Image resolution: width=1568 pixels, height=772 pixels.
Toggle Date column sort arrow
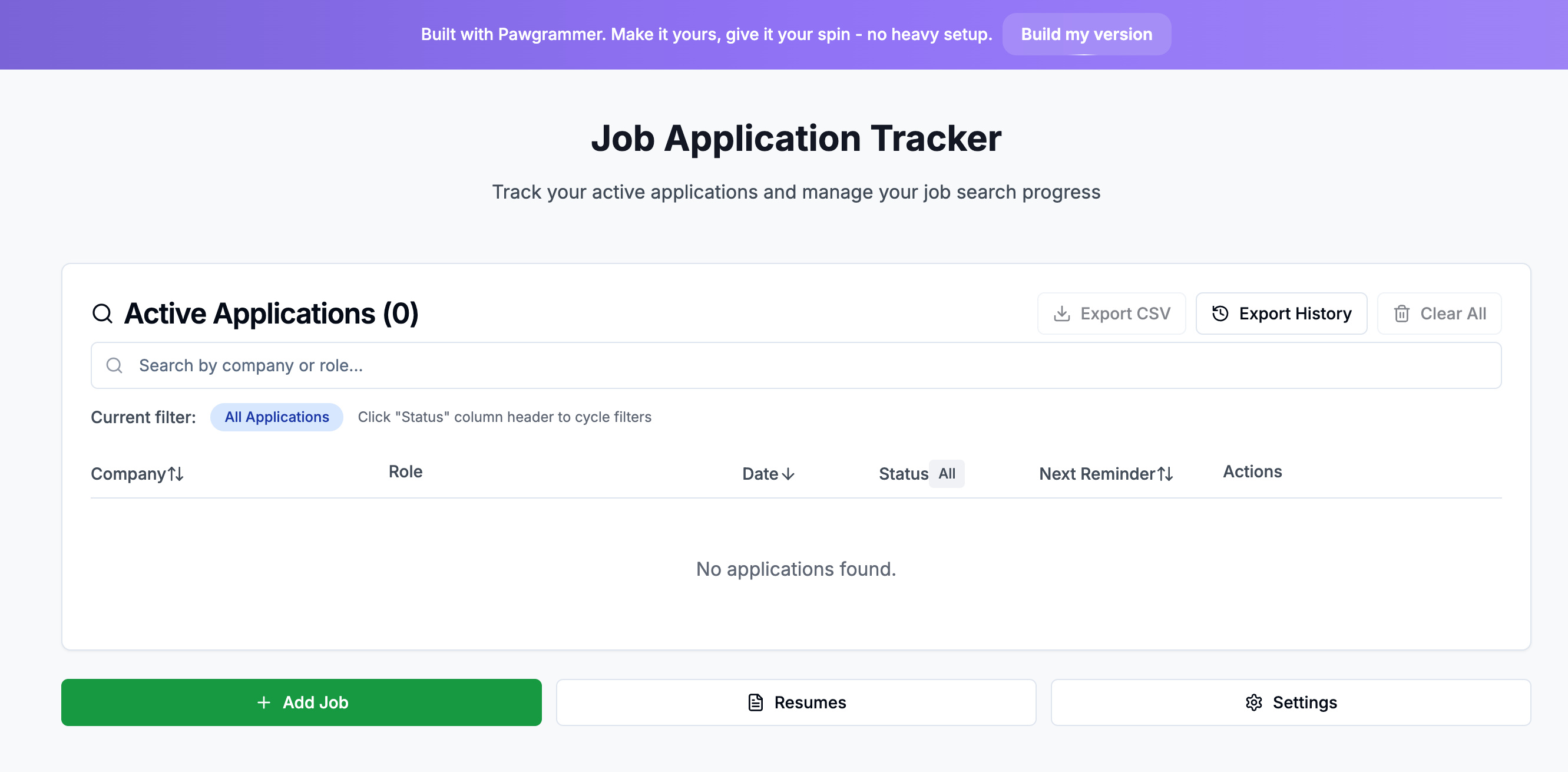(x=788, y=474)
